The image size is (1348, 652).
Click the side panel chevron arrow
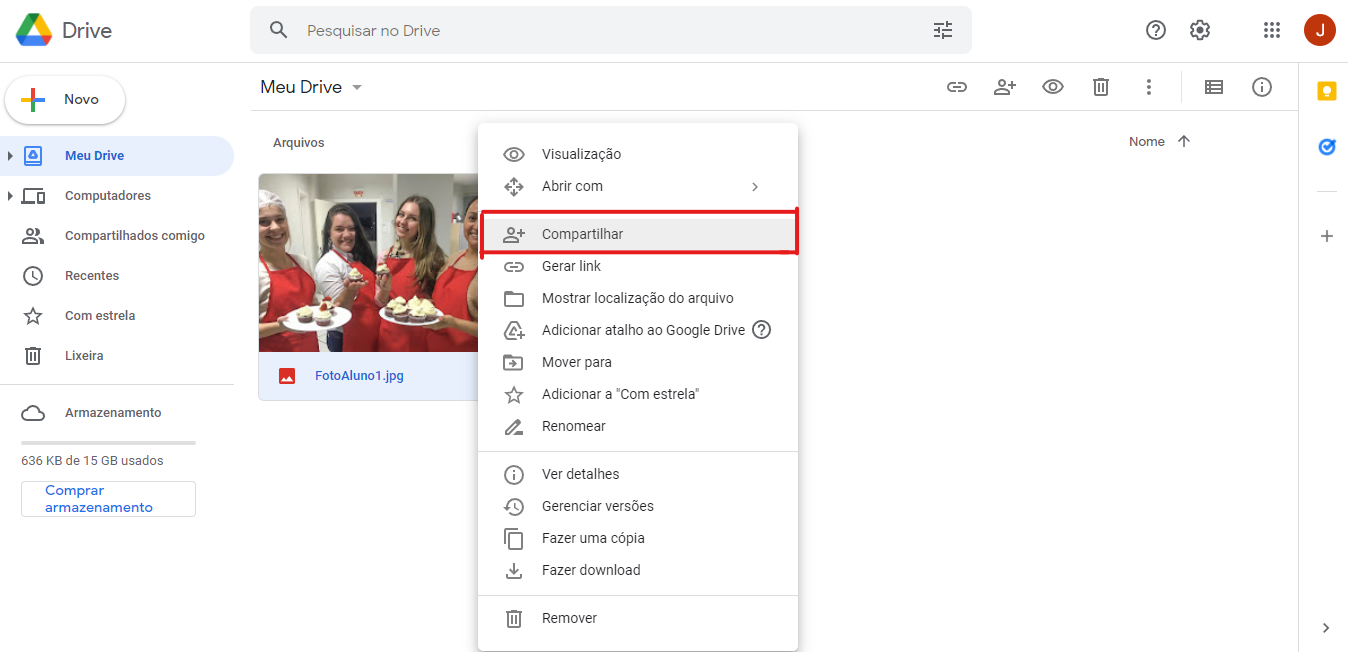1326,628
